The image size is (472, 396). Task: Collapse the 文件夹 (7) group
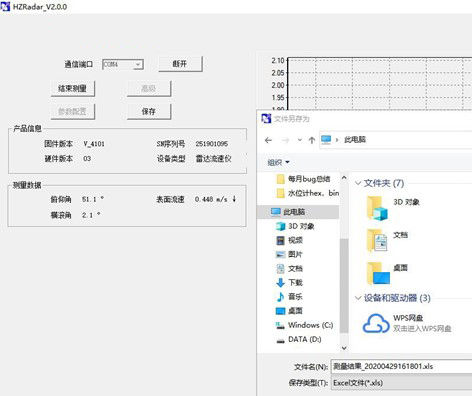358,183
